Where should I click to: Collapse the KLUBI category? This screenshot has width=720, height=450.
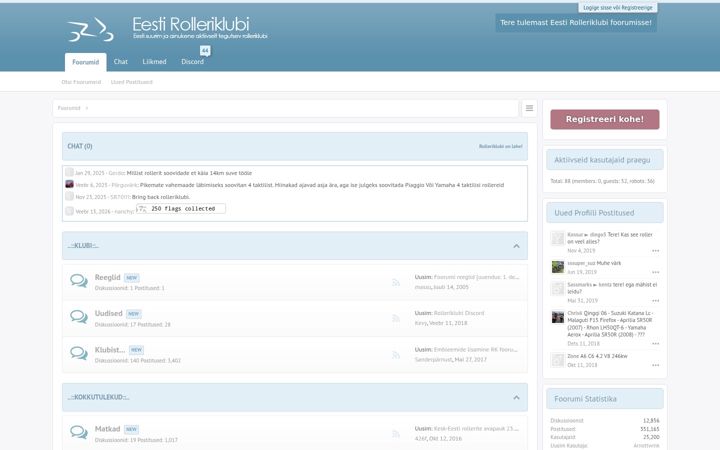516,246
